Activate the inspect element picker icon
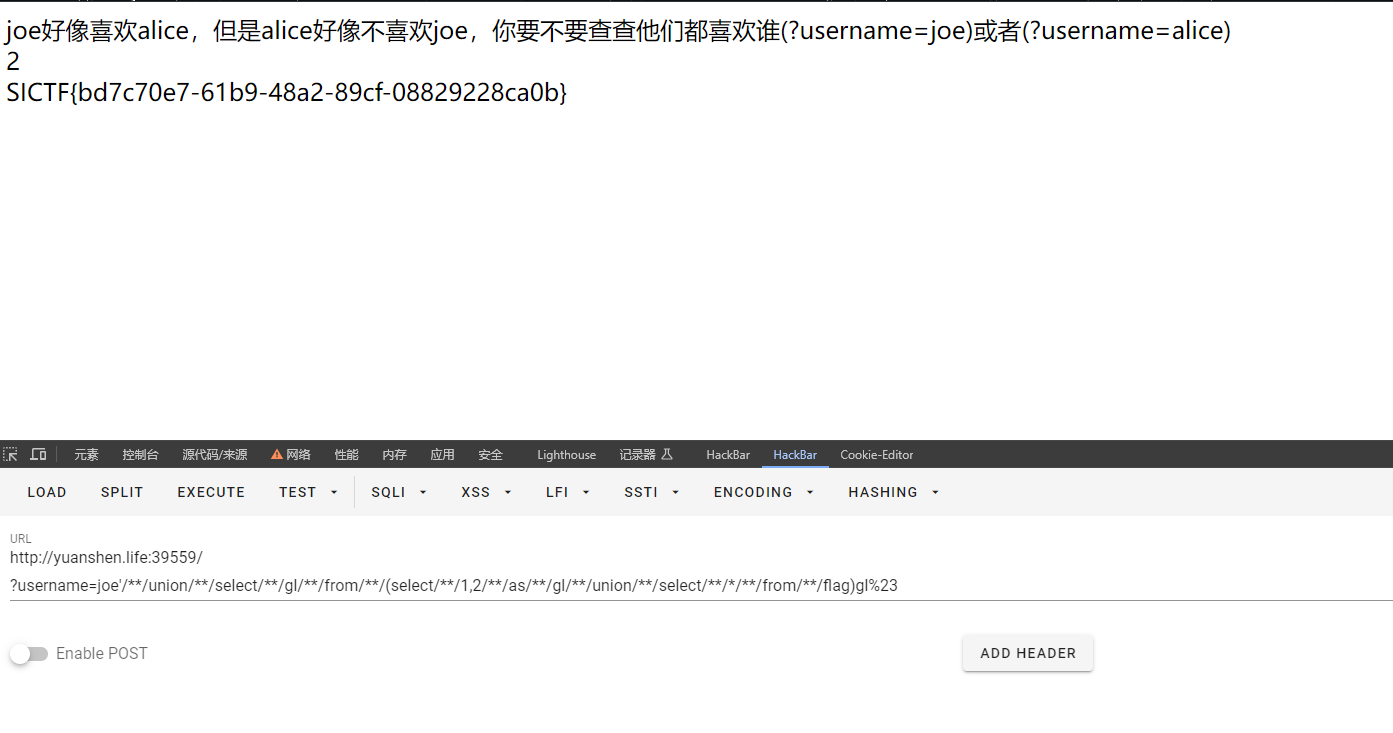Screen dimensions: 1393x733 coord(11,454)
